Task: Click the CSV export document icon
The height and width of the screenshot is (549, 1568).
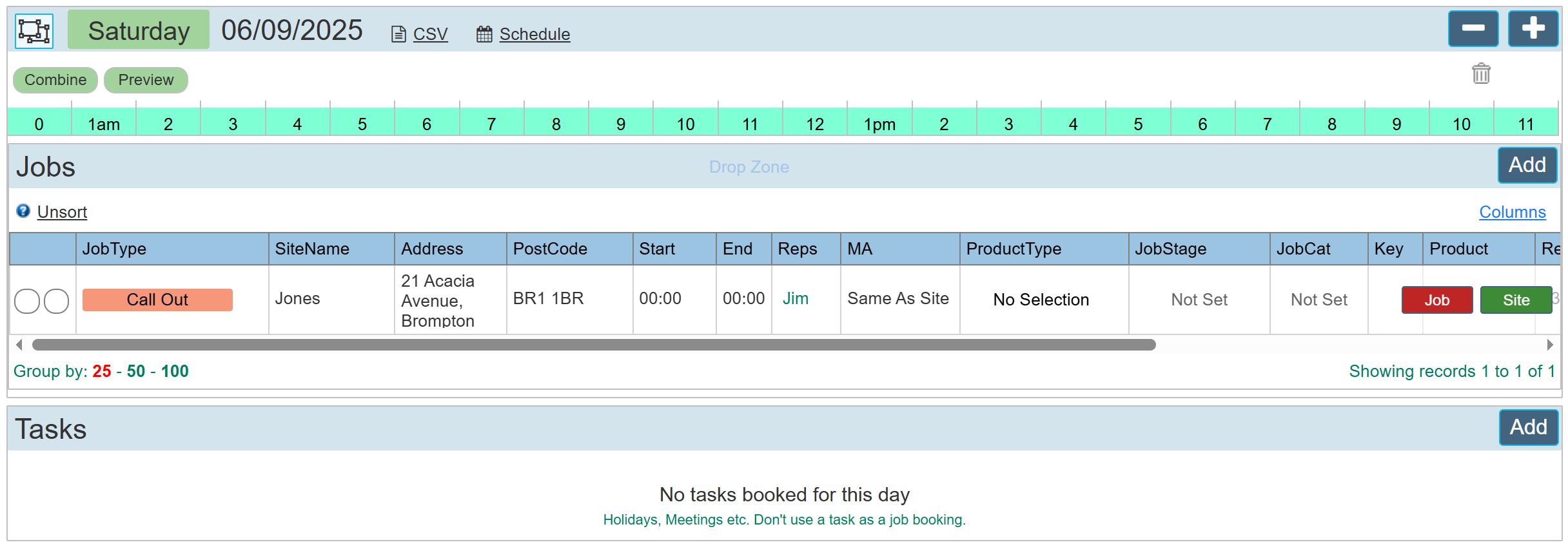Action: coord(398,34)
